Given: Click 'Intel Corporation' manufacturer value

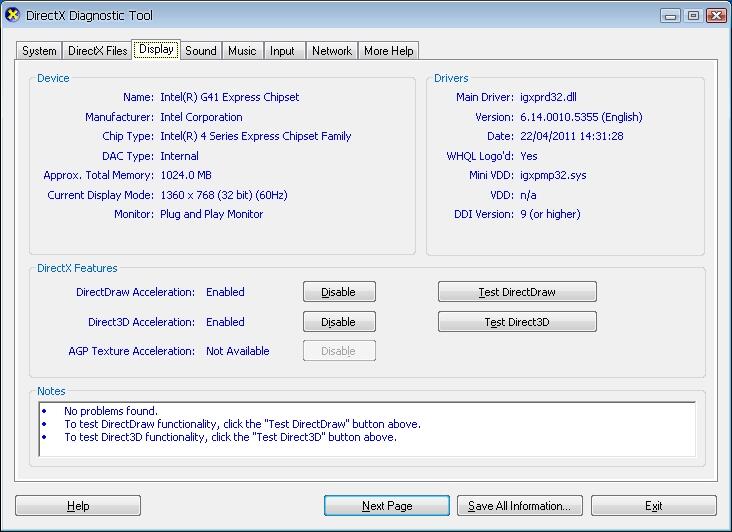Looking at the screenshot, I should pos(201,117).
